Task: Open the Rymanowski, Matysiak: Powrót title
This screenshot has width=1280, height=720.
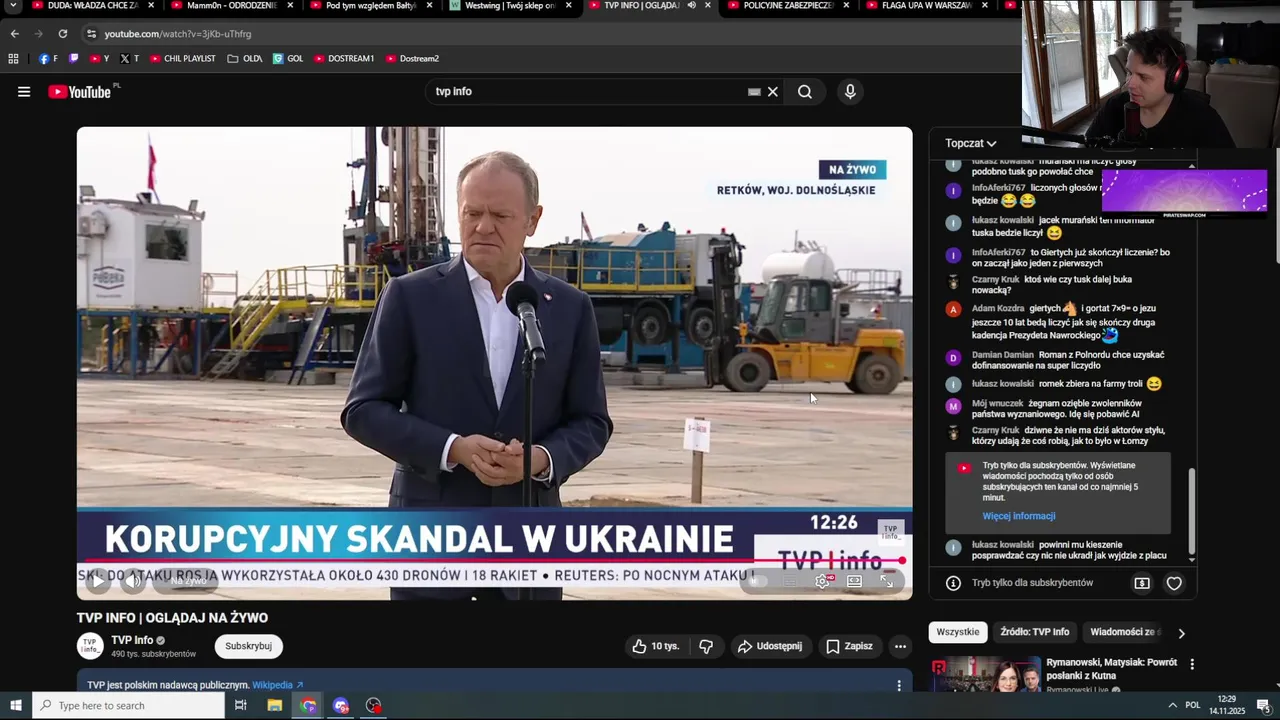Action: click(x=1111, y=669)
